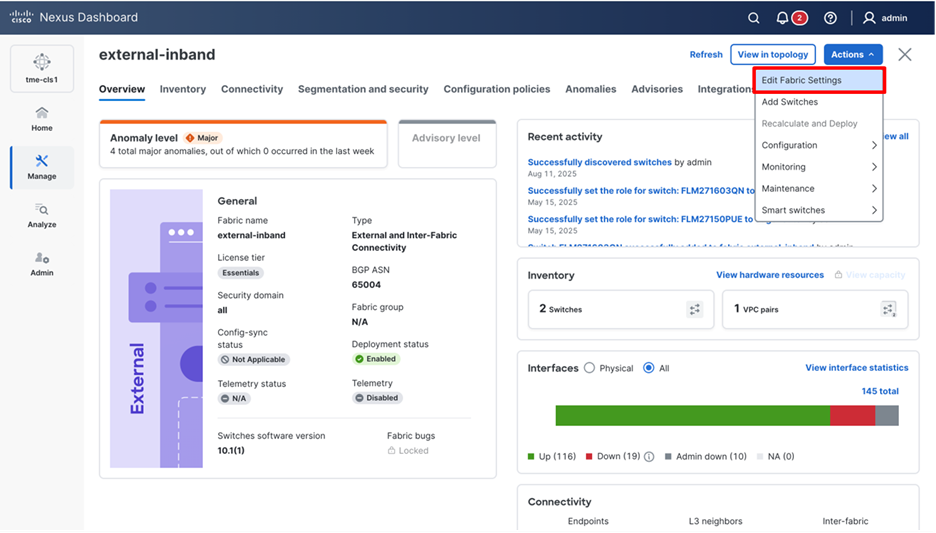Image resolution: width=936 pixels, height=533 pixels.
Task: Click the search magnifier icon
Action: [753, 18]
